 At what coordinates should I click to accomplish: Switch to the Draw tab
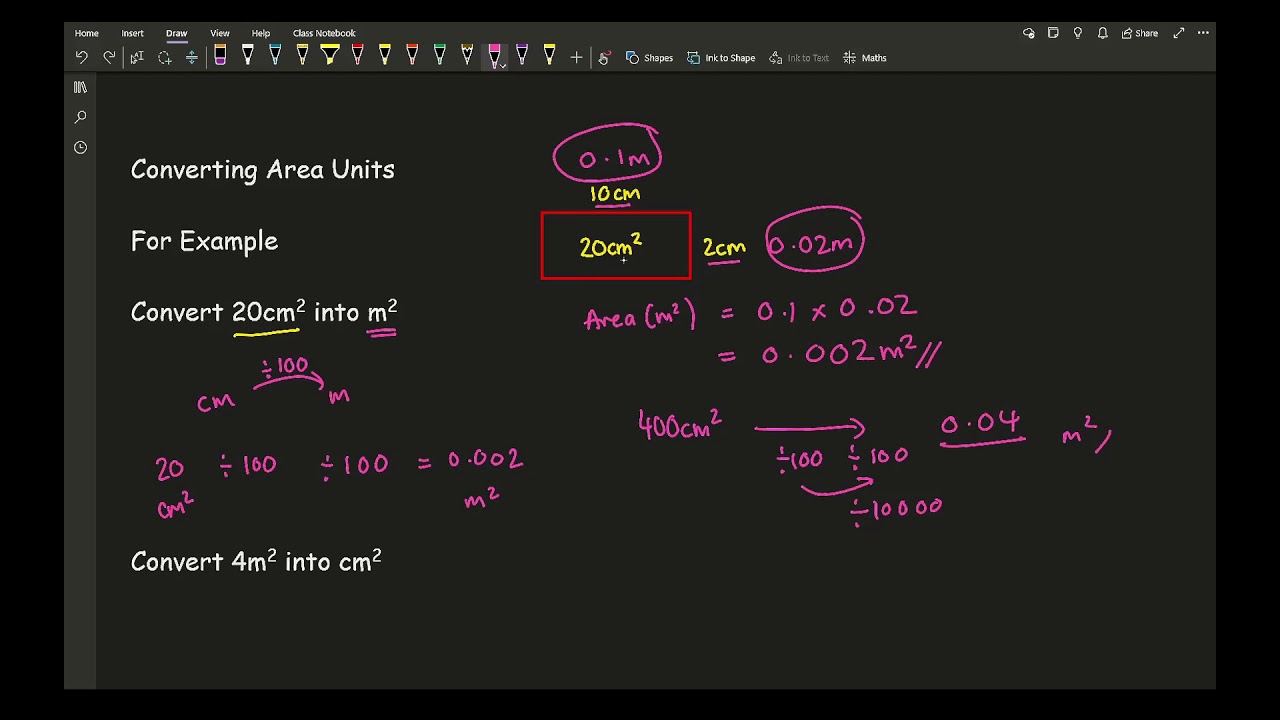(x=176, y=33)
